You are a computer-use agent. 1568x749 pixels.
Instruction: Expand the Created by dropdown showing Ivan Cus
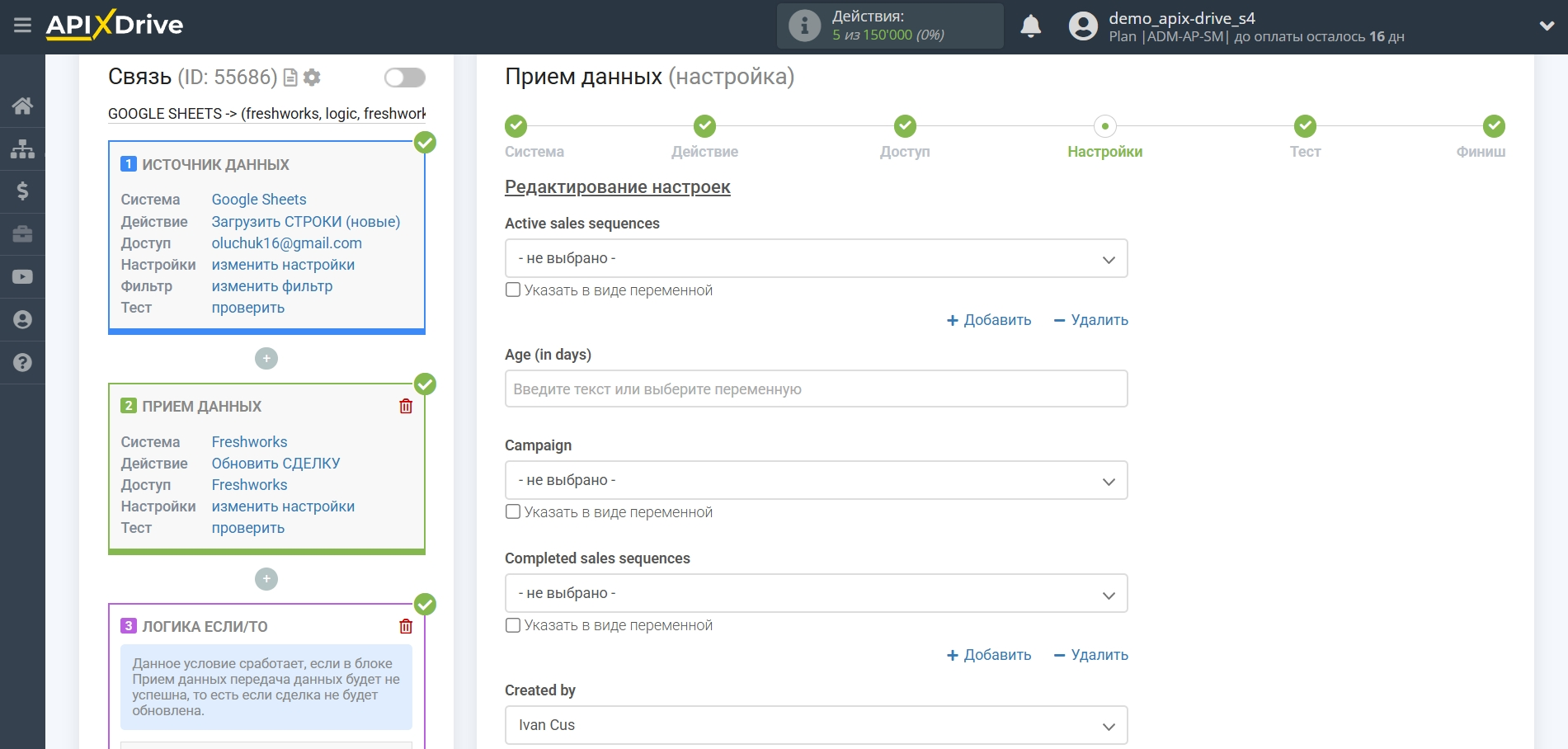(x=815, y=726)
